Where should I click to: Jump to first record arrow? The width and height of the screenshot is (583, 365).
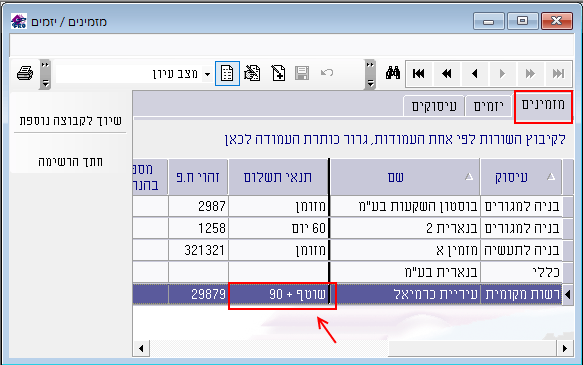(x=419, y=74)
